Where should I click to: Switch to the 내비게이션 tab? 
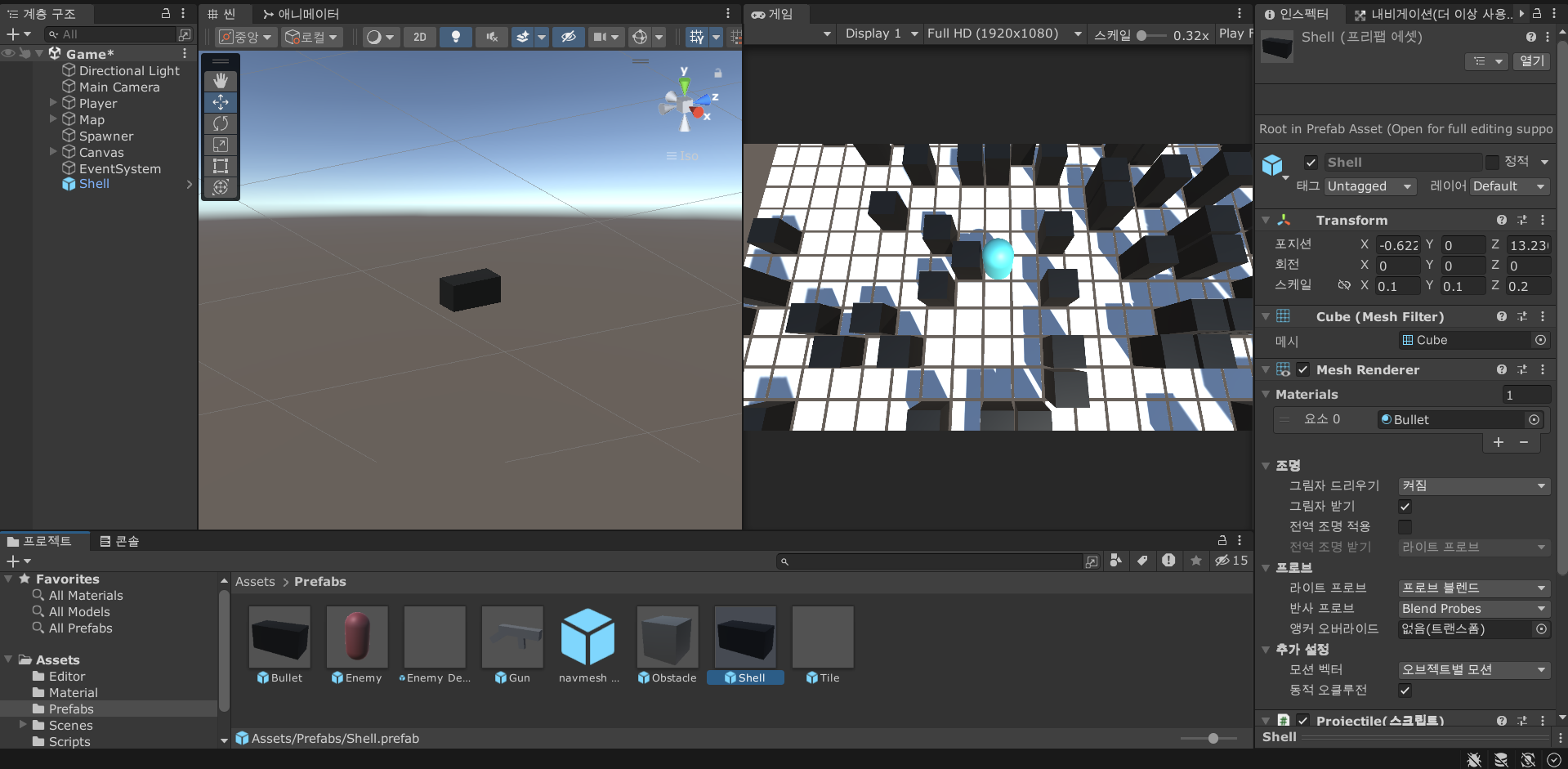[1433, 14]
